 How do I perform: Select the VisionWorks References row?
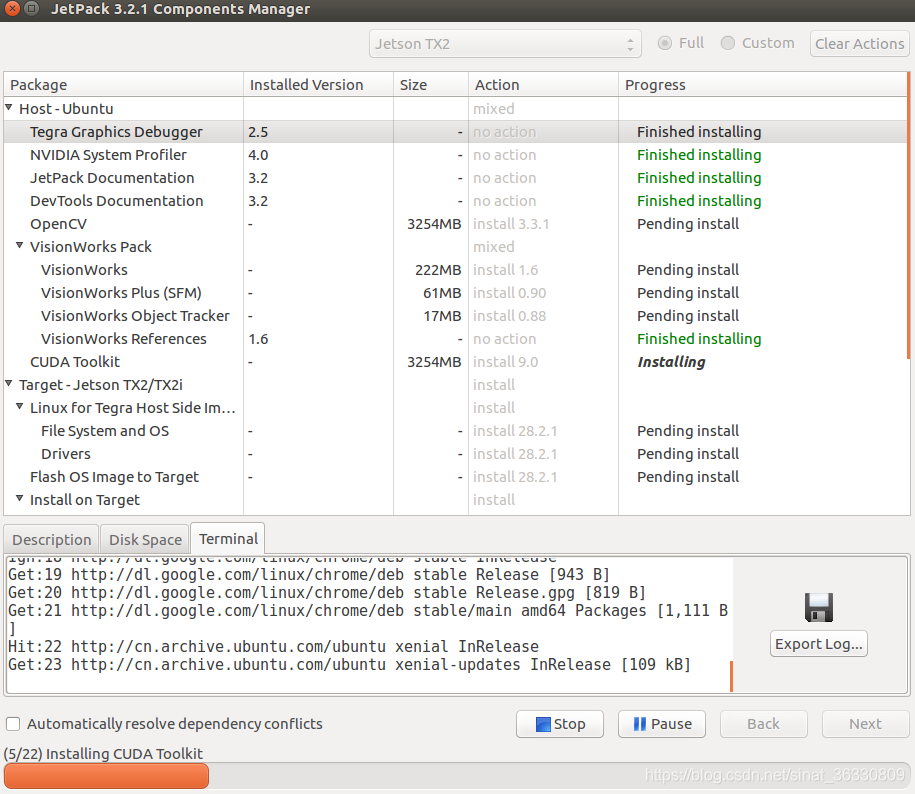(x=455, y=339)
